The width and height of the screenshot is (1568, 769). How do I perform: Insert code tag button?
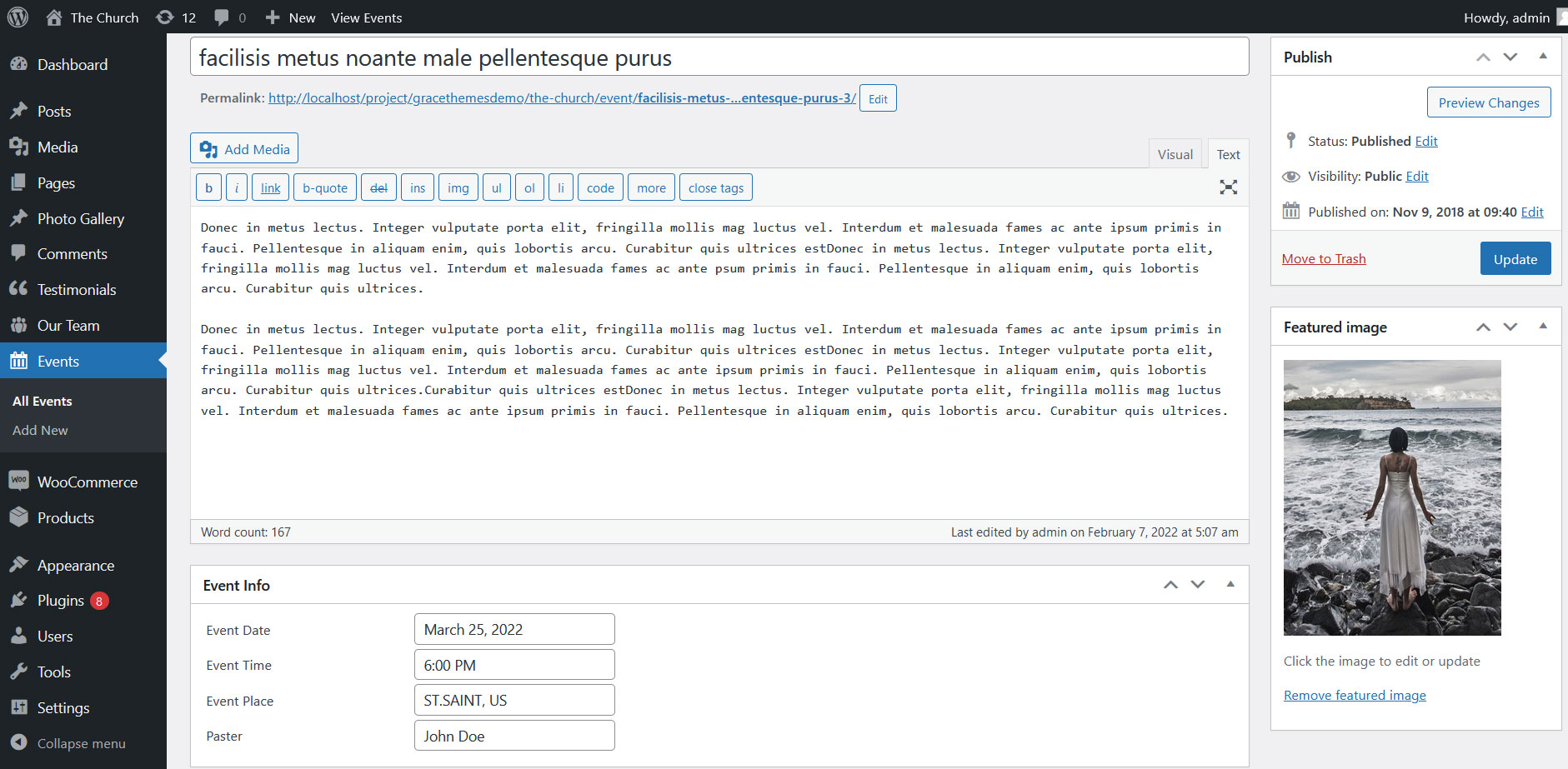click(x=600, y=187)
